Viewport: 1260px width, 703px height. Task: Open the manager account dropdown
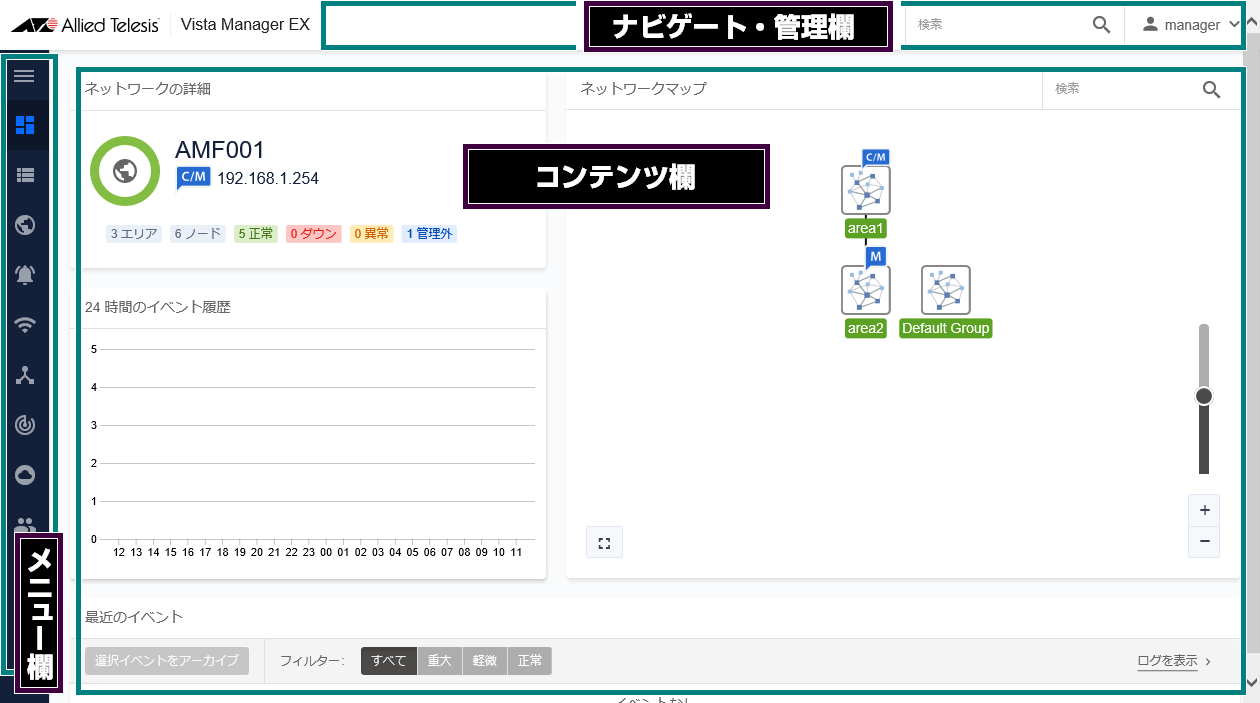coord(1185,24)
